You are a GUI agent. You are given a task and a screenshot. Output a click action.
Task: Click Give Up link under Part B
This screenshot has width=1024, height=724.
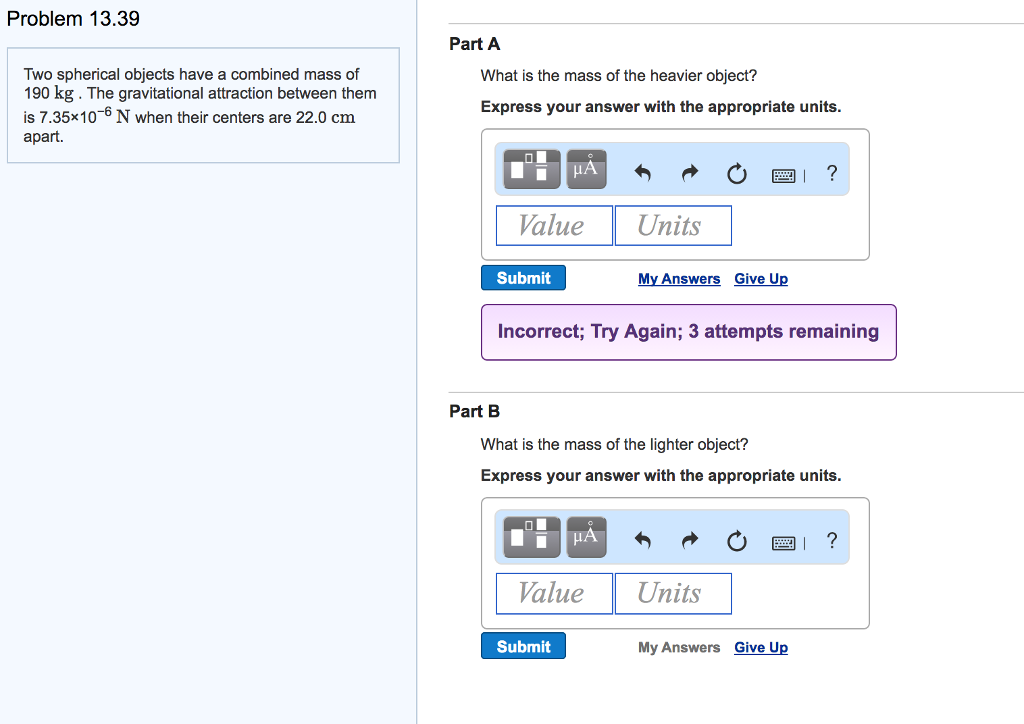tap(761, 647)
